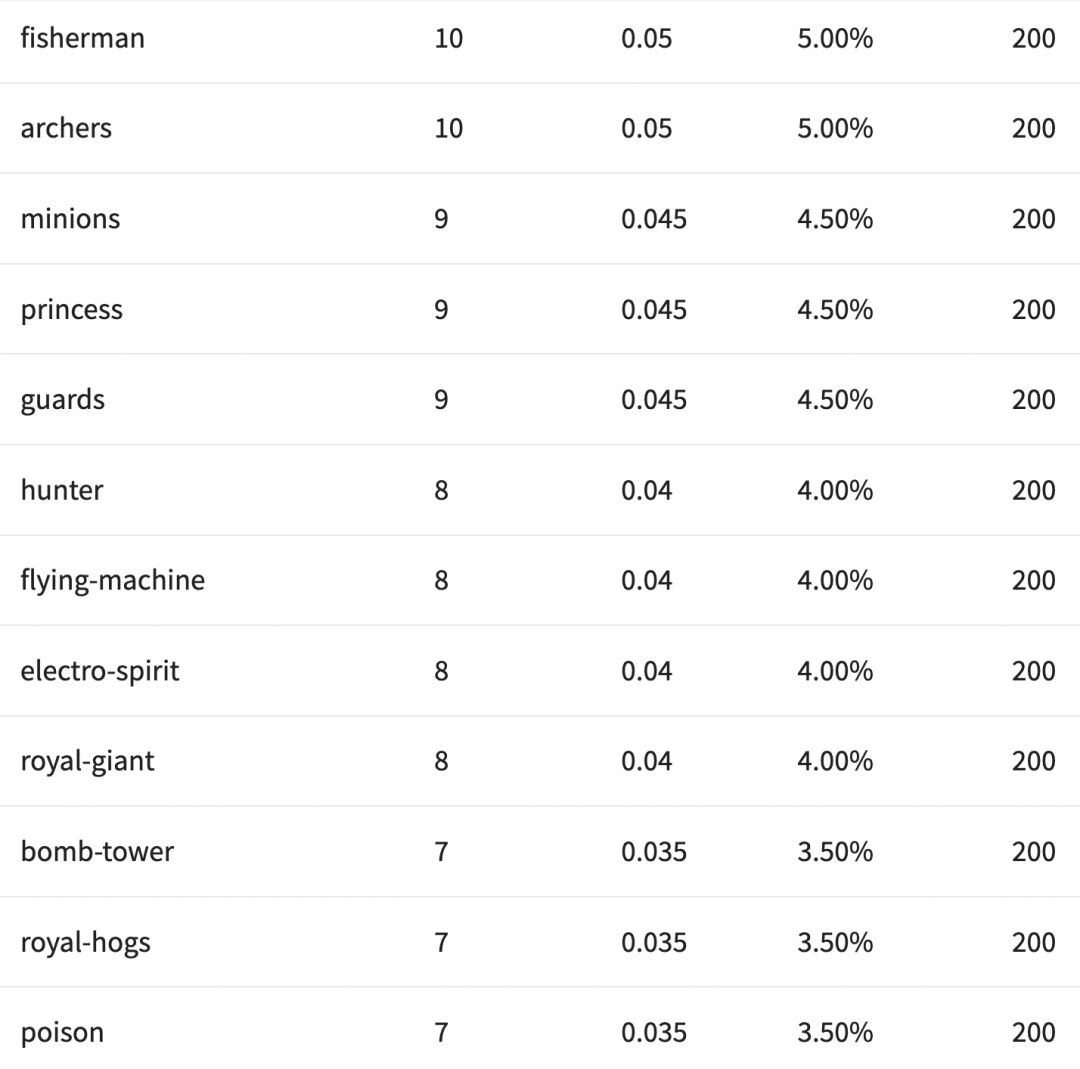Select the count 9 in minions row
Screen dimensions: 1080x1069
(441, 219)
